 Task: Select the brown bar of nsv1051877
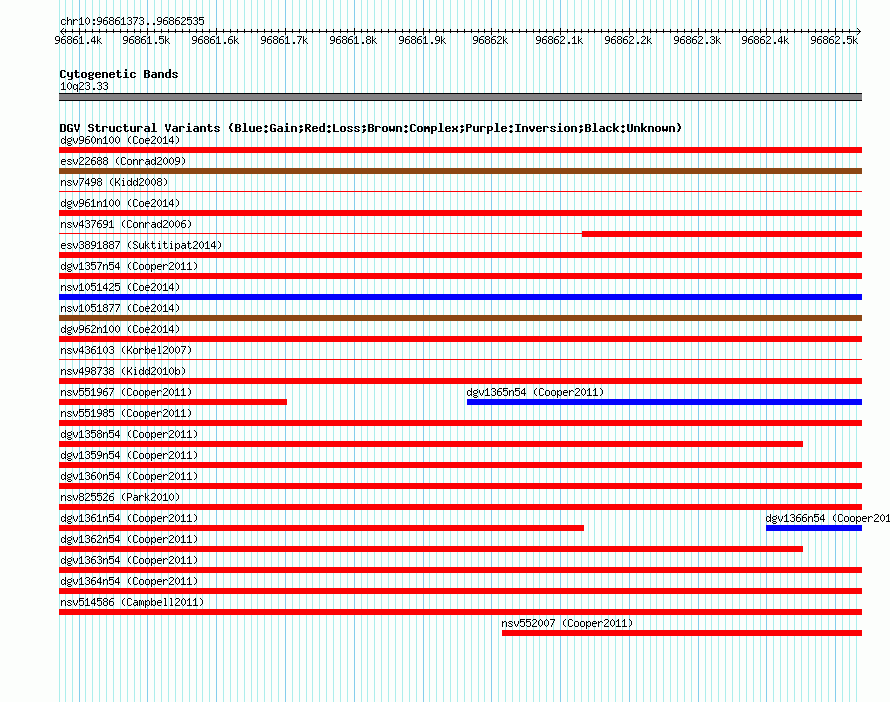[x=460, y=318]
